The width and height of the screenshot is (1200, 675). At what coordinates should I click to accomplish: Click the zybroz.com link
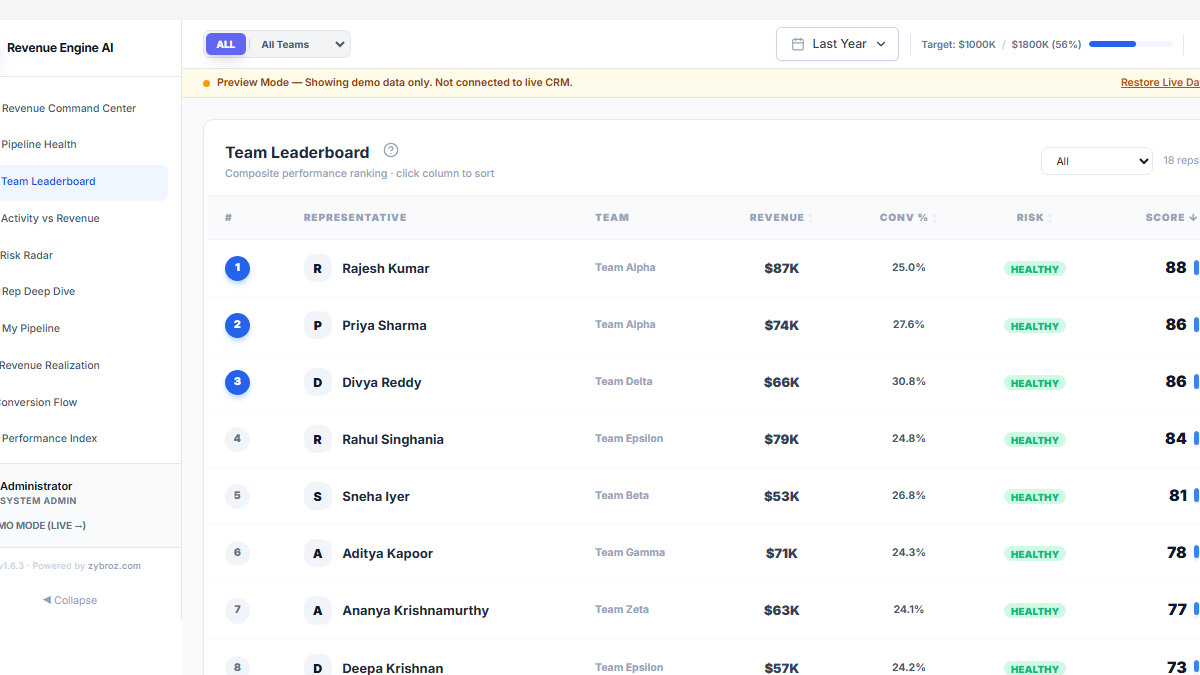click(x=114, y=566)
